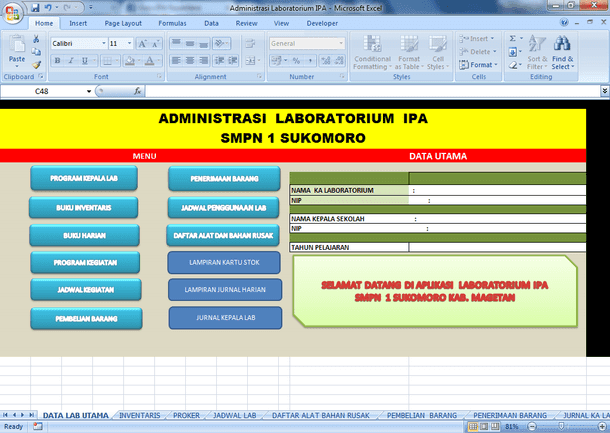The height and width of the screenshot is (433, 610).
Task: Switch to Page Layout view icon
Action: click(x=484, y=427)
